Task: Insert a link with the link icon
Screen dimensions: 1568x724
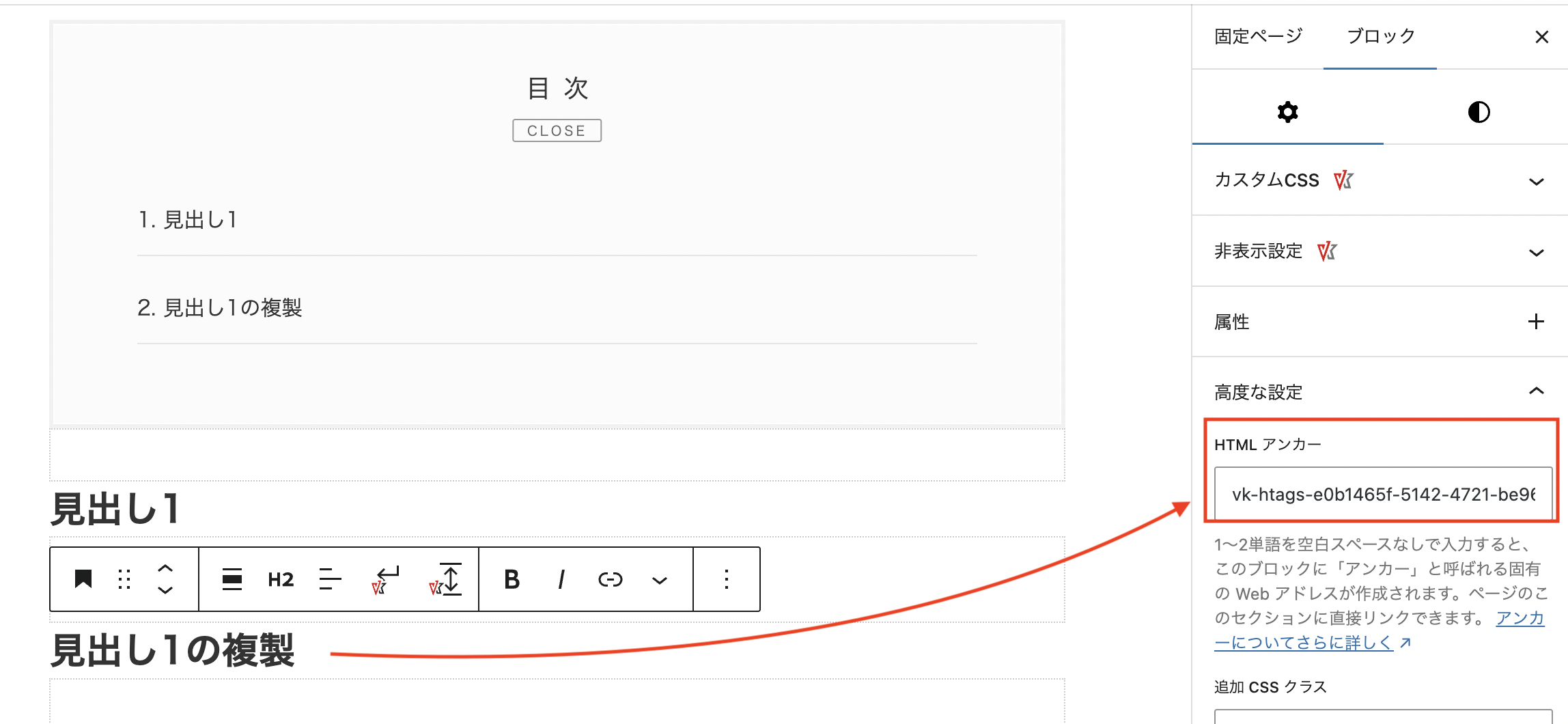Action: point(611,579)
